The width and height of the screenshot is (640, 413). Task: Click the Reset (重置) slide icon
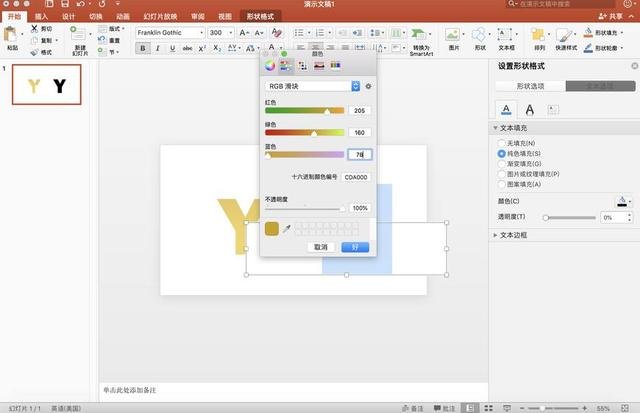coord(102,40)
